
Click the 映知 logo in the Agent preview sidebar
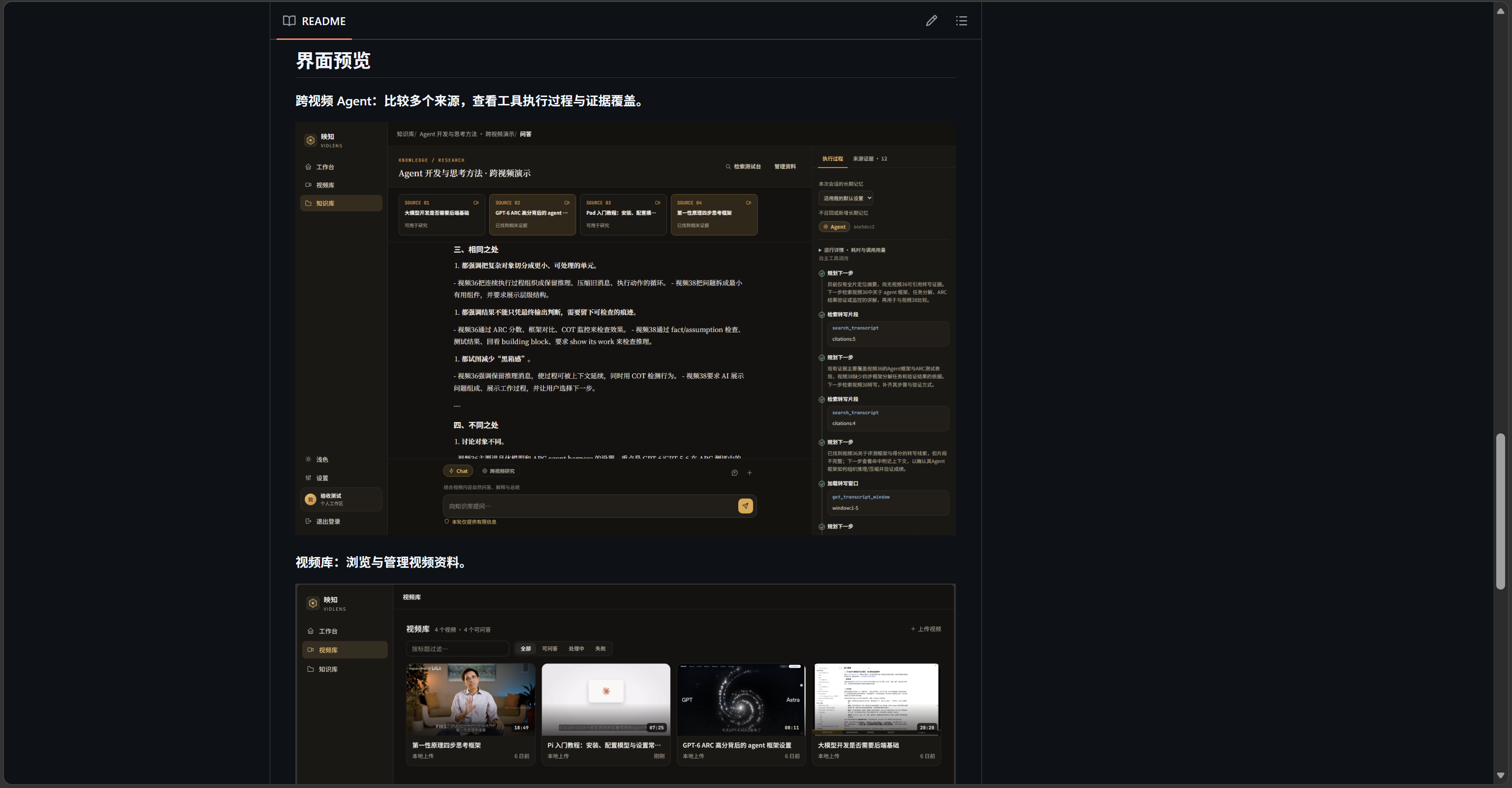311,140
